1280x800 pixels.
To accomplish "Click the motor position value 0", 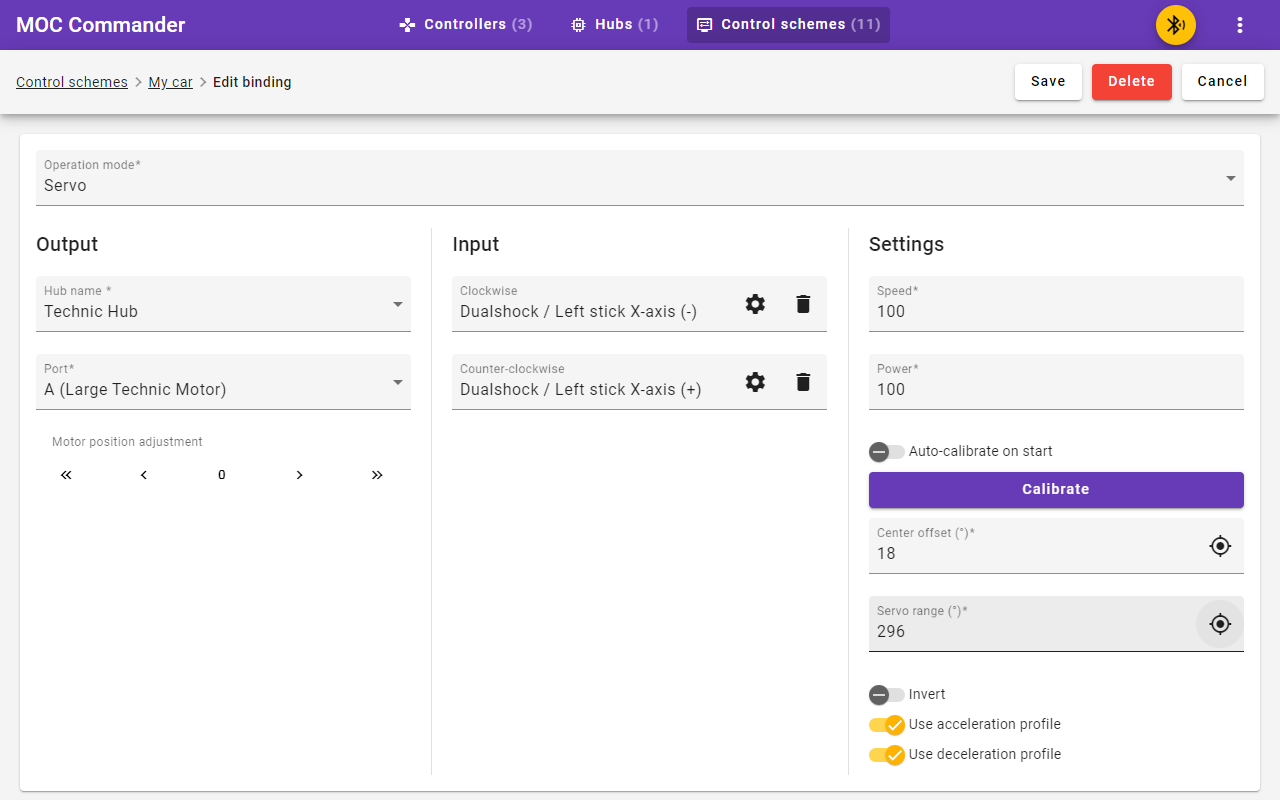I will [x=222, y=475].
